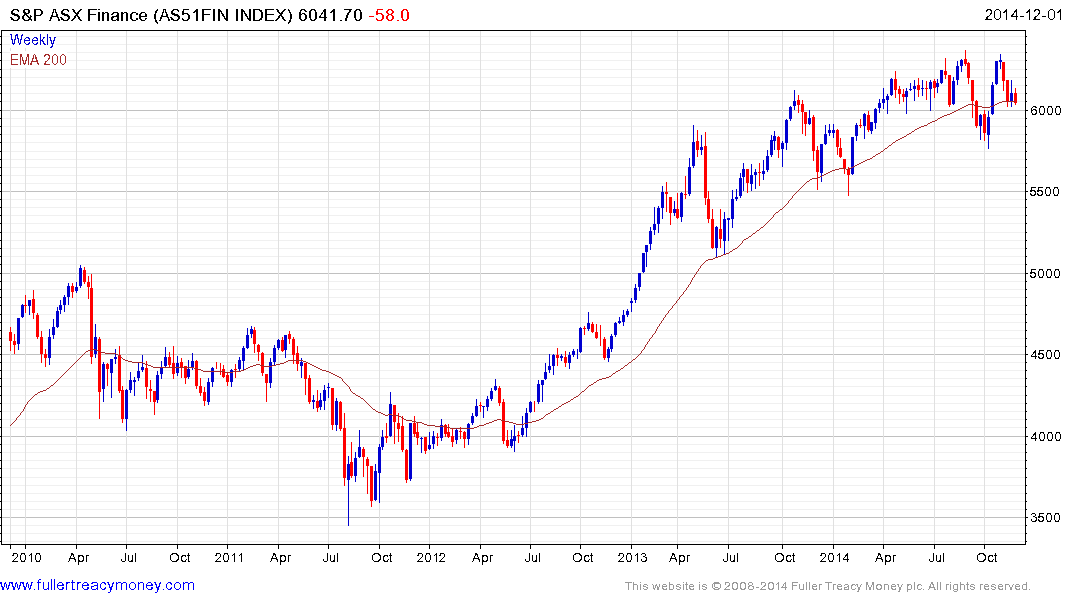Click the red change value -58.0

tap(389, 15)
